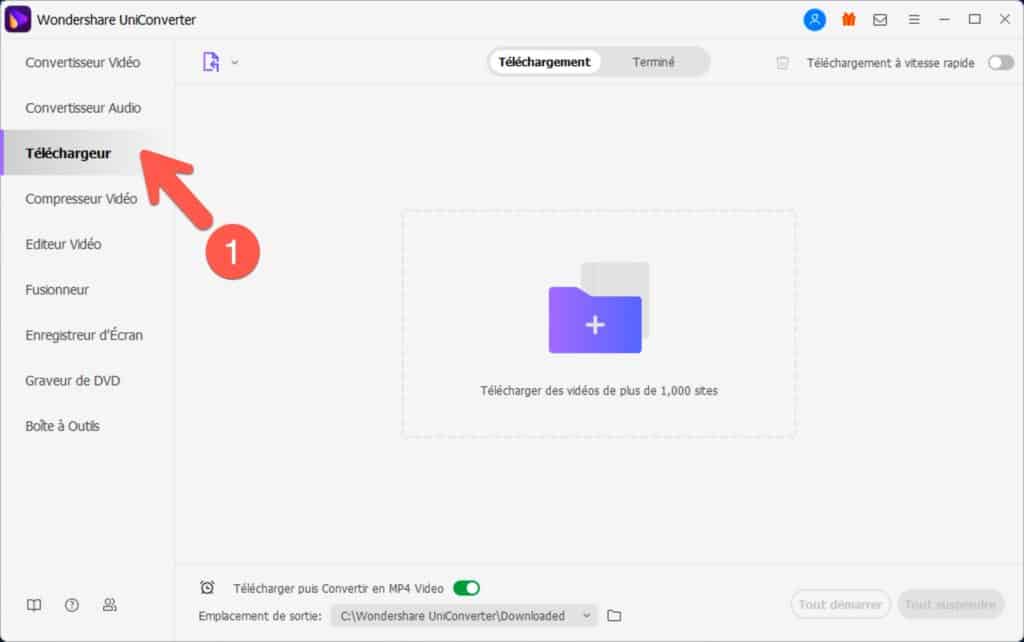Click the add file icon in toolbar
The height and width of the screenshot is (642, 1024).
click(211, 62)
